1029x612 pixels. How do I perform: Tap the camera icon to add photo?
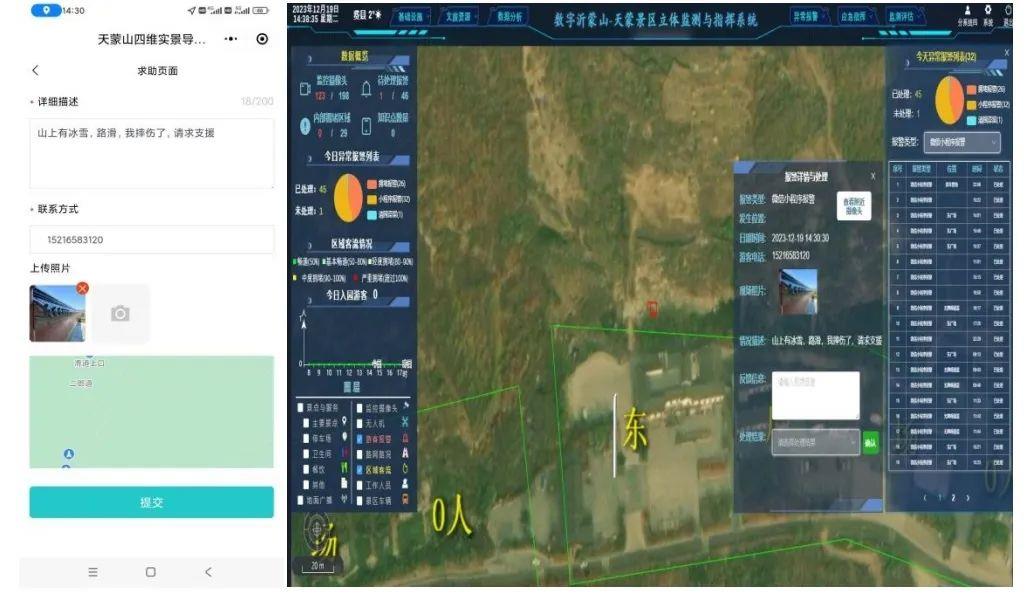(x=120, y=314)
